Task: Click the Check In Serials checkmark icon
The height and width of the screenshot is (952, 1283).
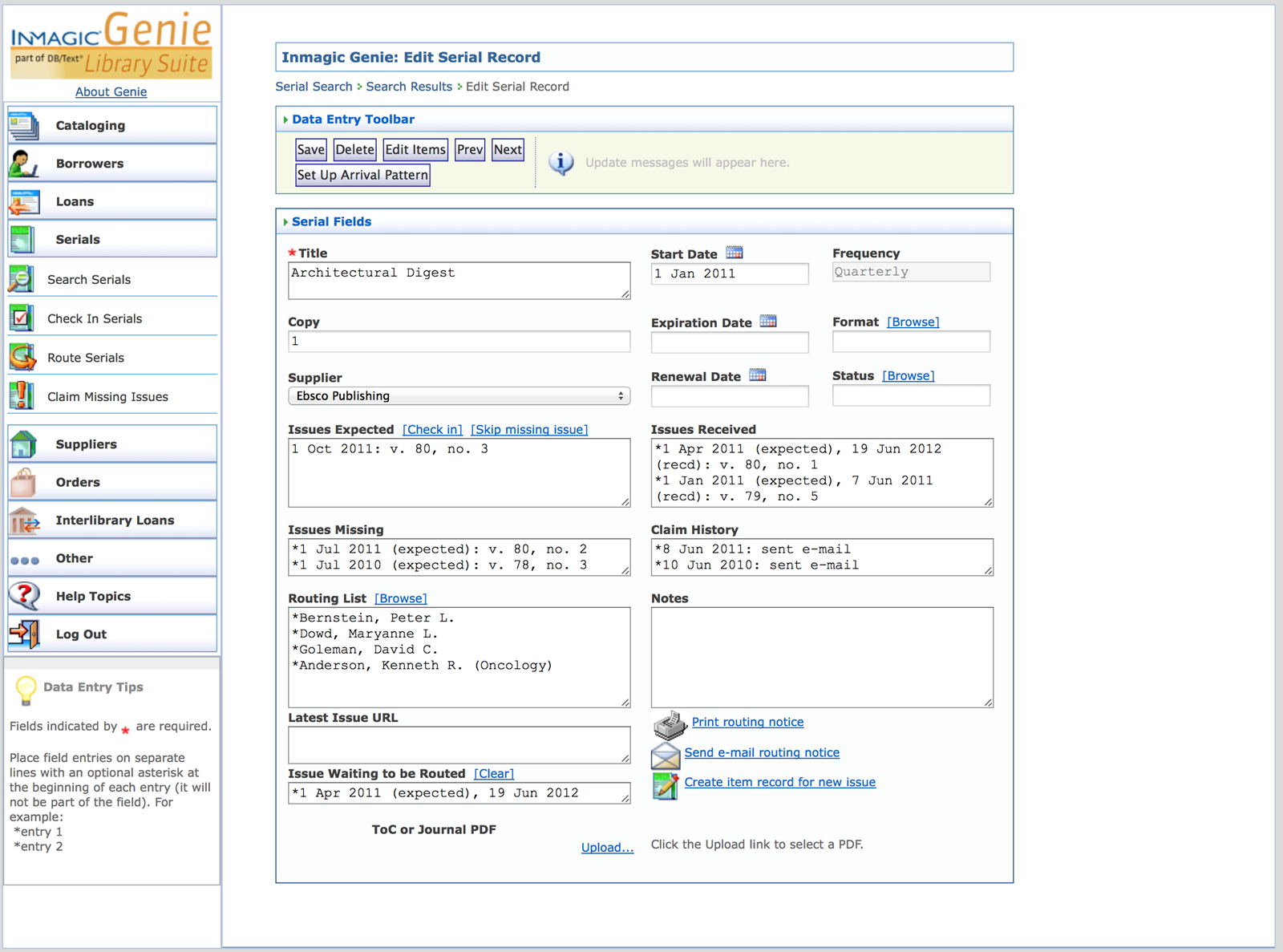Action: point(21,318)
